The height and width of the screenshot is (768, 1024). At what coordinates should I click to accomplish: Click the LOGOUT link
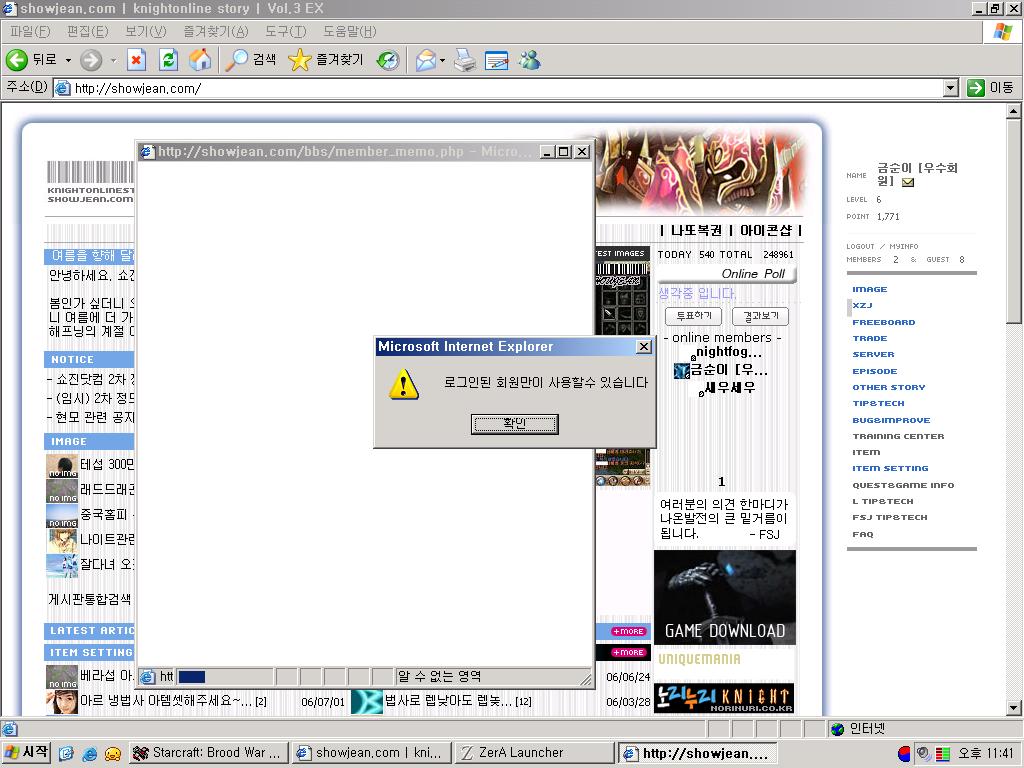click(860, 246)
